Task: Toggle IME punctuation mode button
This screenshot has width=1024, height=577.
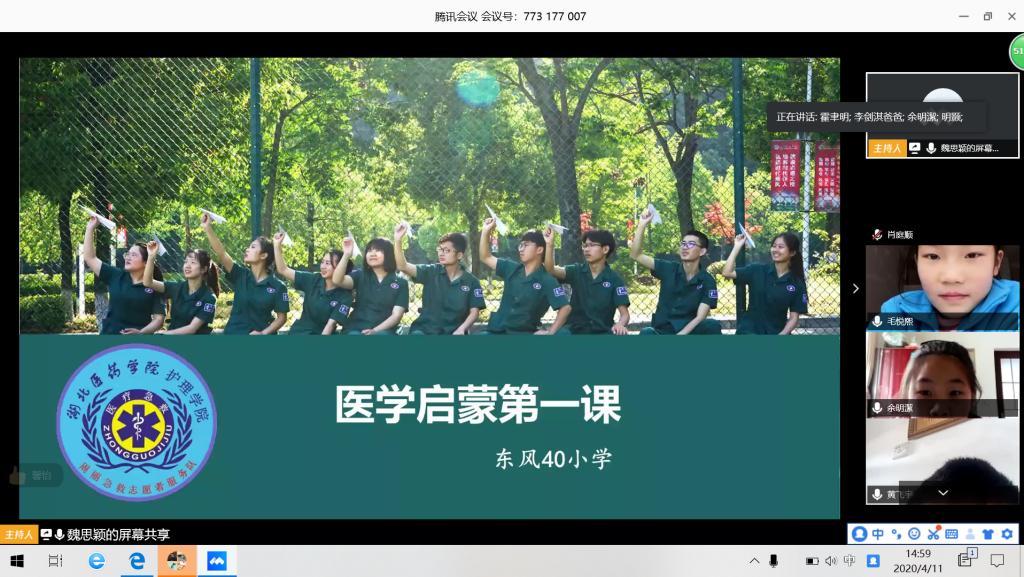Action: point(896,534)
